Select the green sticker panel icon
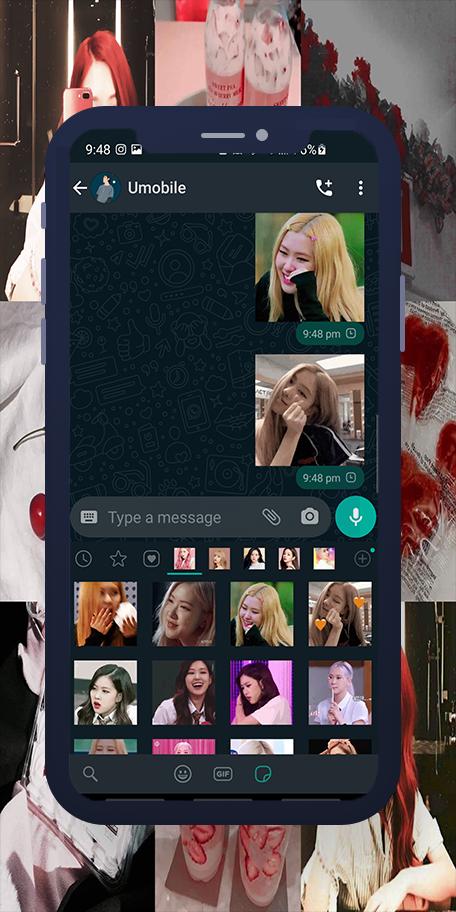This screenshot has width=456, height=912. click(263, 774)
